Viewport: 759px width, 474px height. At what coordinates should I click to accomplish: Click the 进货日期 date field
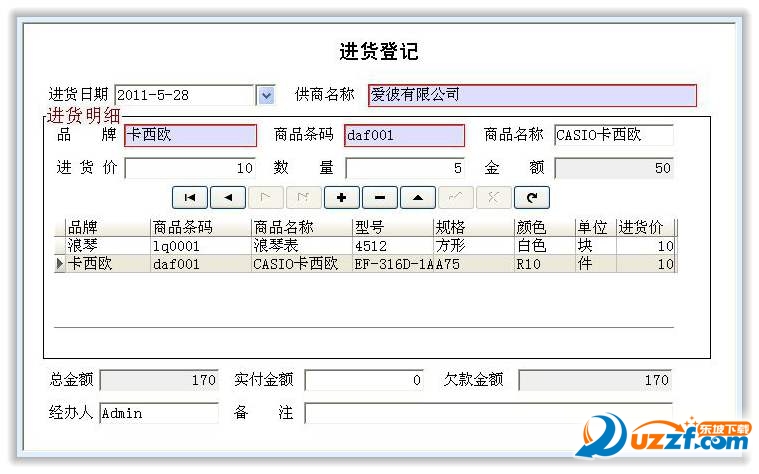[184, 95]
